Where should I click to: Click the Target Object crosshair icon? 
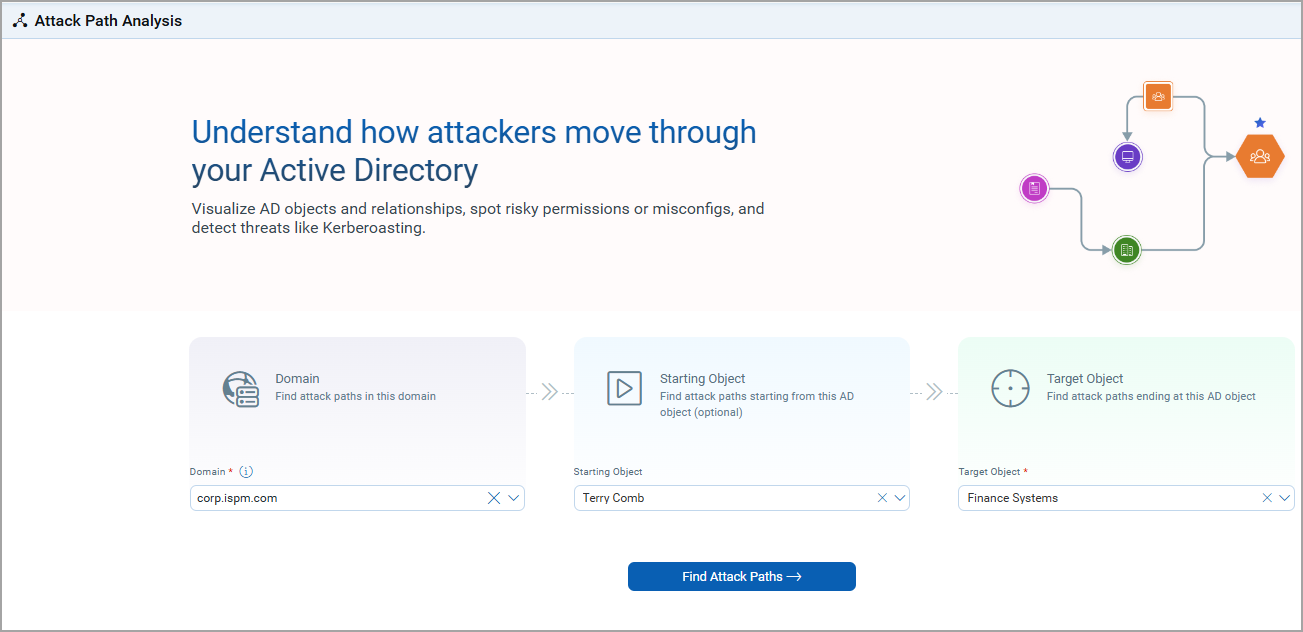1010,389
